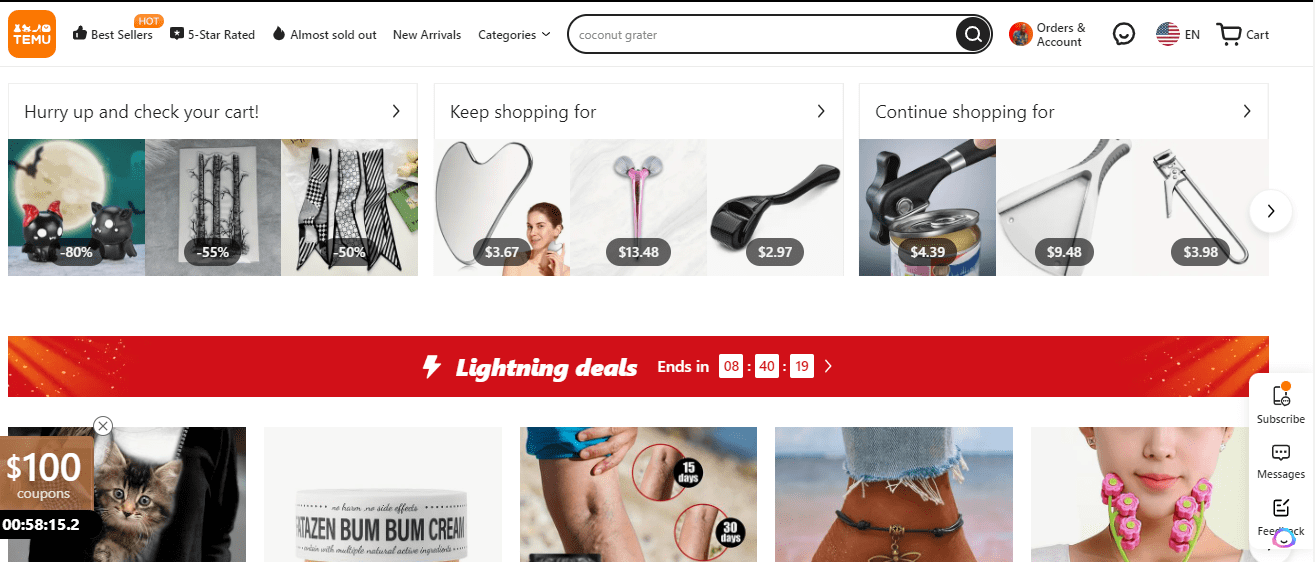Close the $100 coupons popup
1315x562 pixels.
(x=103, y=426)
